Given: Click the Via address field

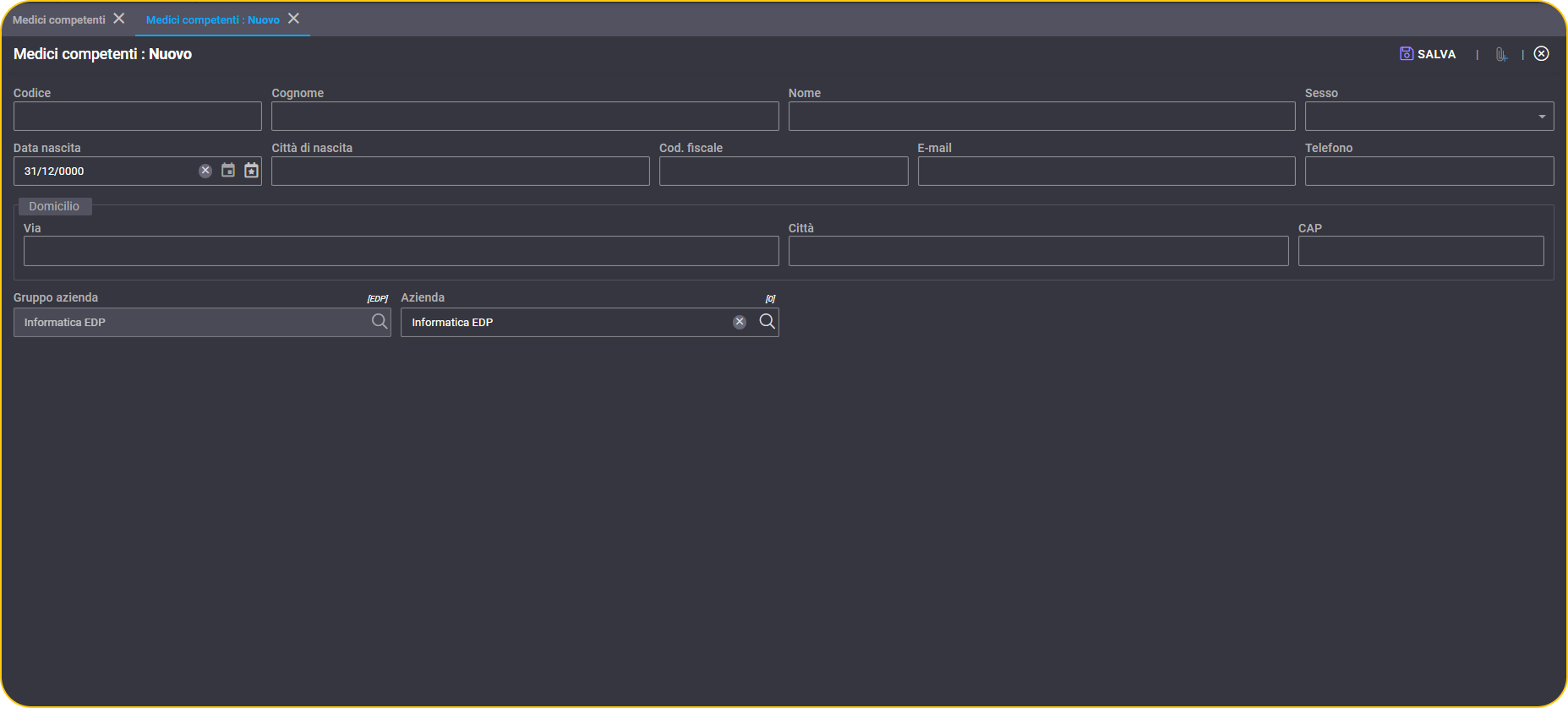Looking at the screenshot, I should coord(402,251).
